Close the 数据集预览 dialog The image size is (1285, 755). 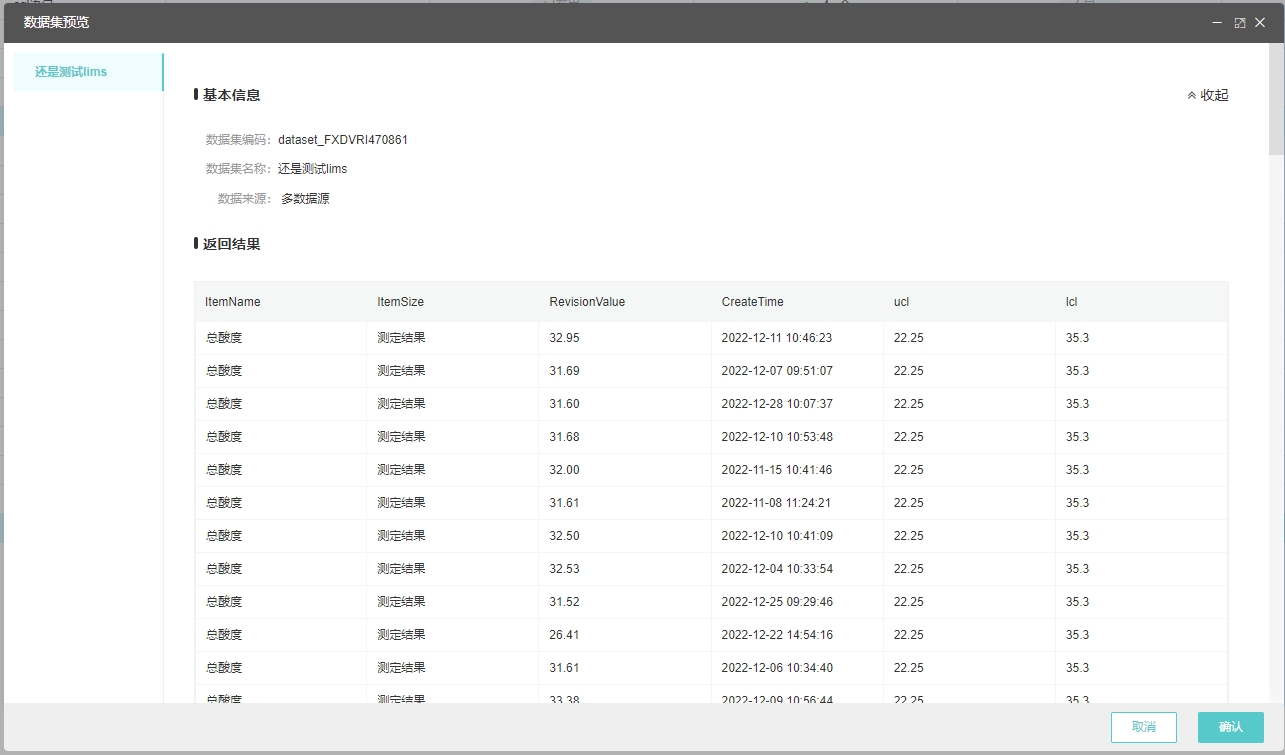click(x=1260, y=22)
